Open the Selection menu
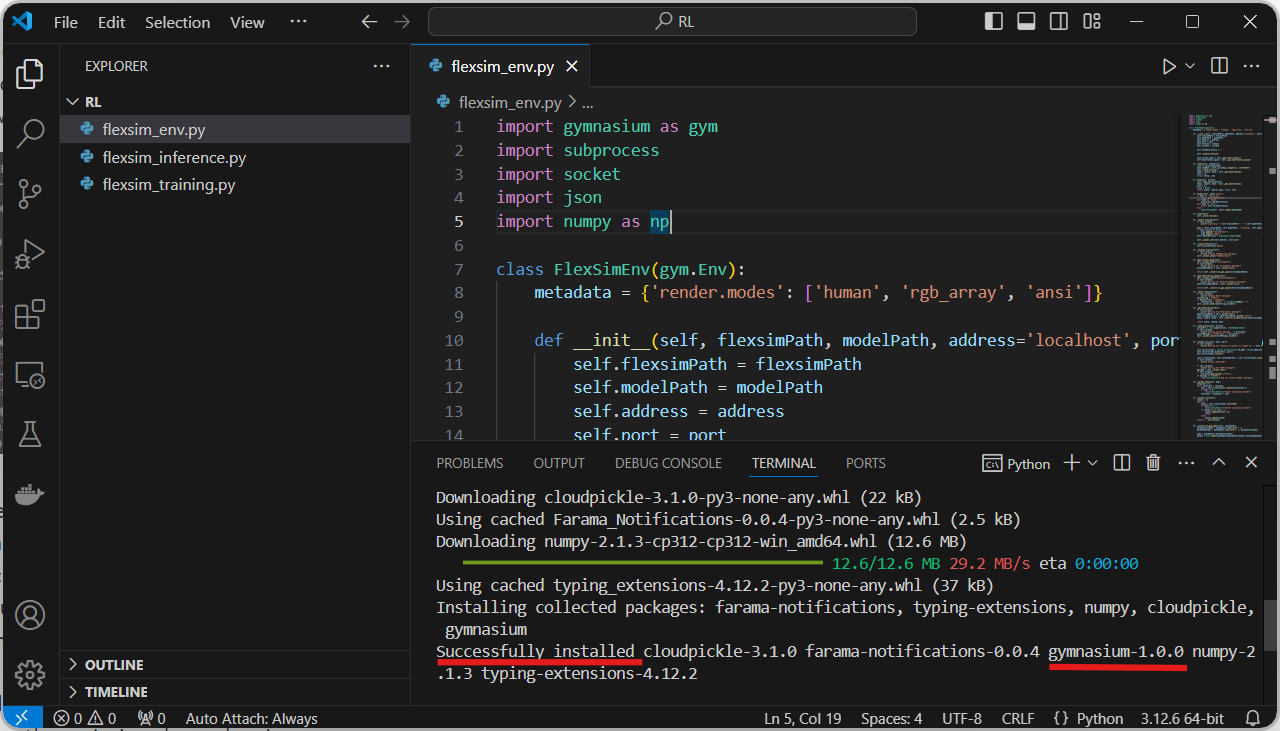This screenshot has width=1280, height=731. 177,22
